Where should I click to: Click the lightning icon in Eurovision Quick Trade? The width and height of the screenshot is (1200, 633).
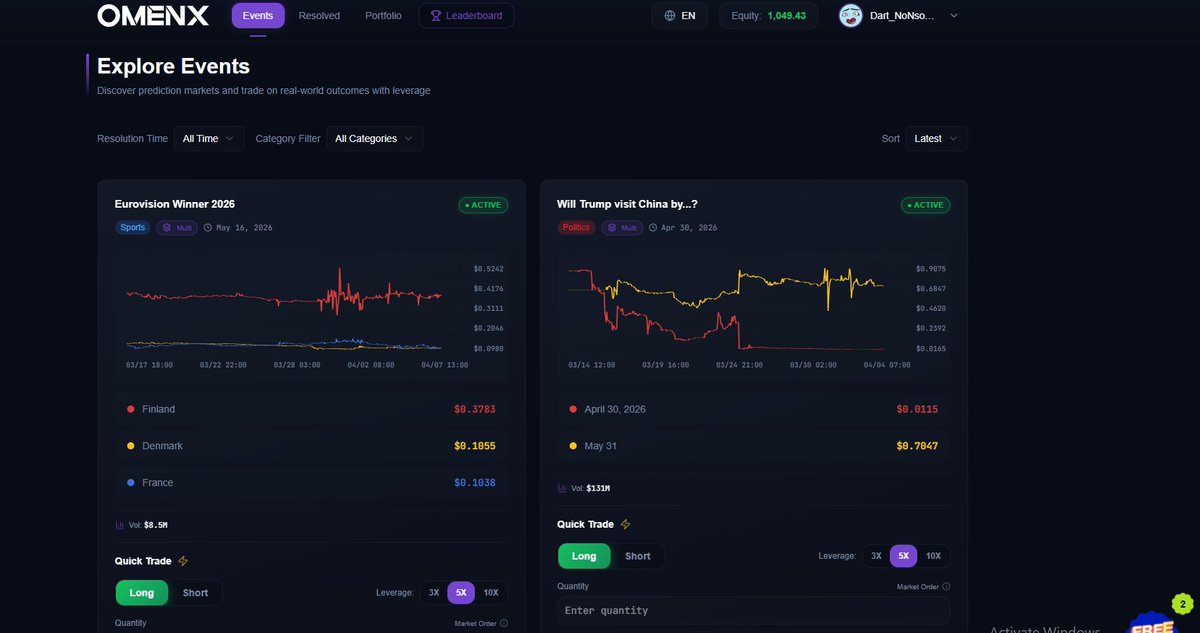pyautogui.click(x=183, y=562)
